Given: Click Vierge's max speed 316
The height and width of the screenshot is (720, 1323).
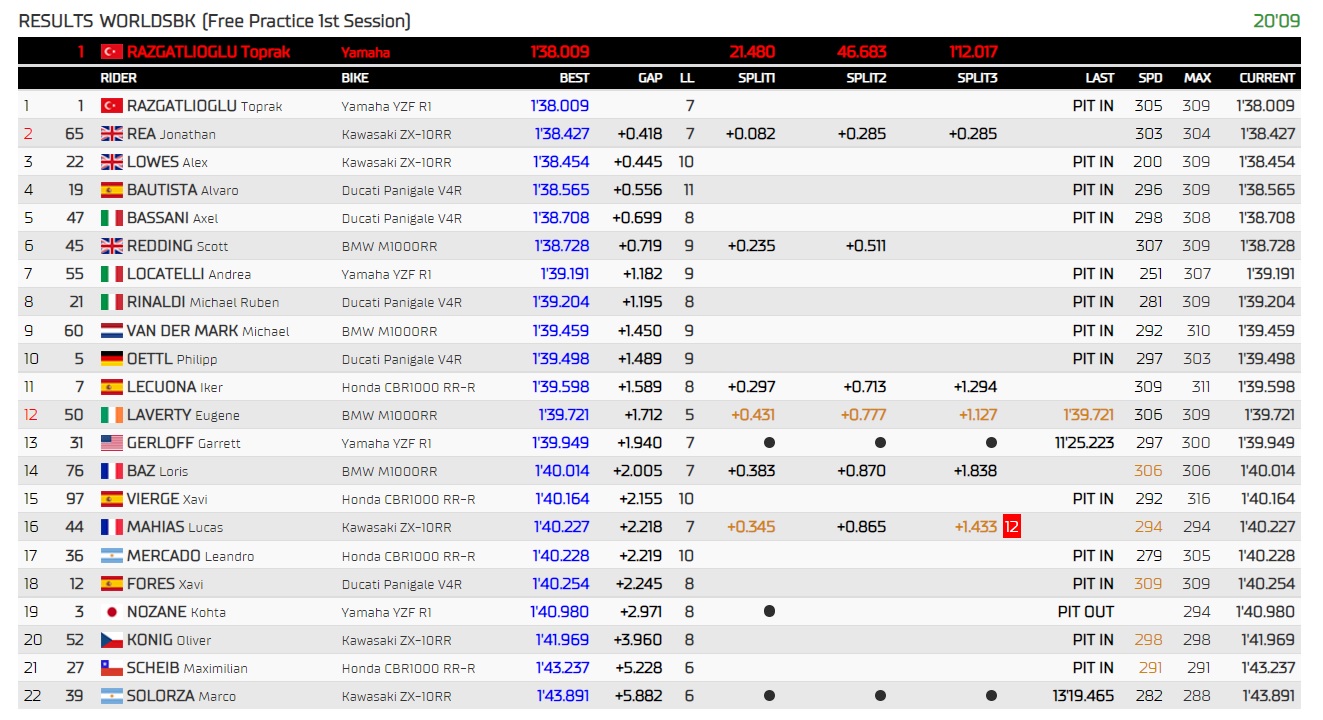Looking at the screenshot, I should coord(1197,499).
